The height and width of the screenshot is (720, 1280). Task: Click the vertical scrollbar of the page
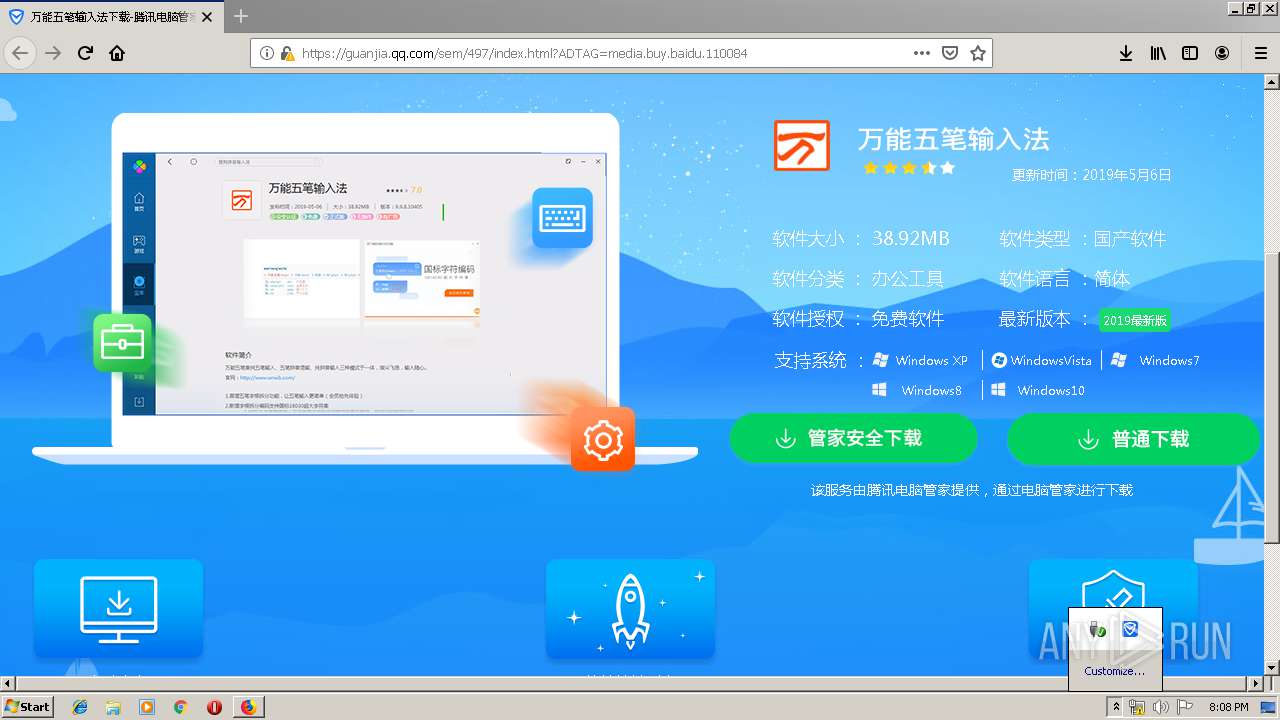point(1271,375)
